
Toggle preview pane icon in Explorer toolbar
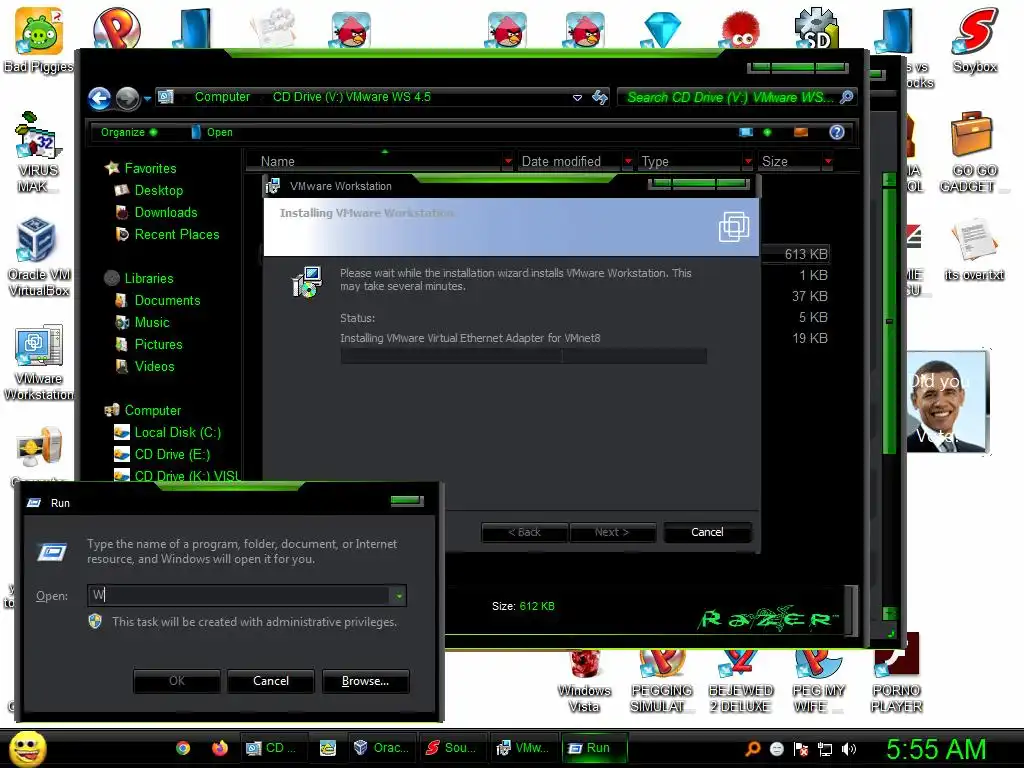point(801,133)
